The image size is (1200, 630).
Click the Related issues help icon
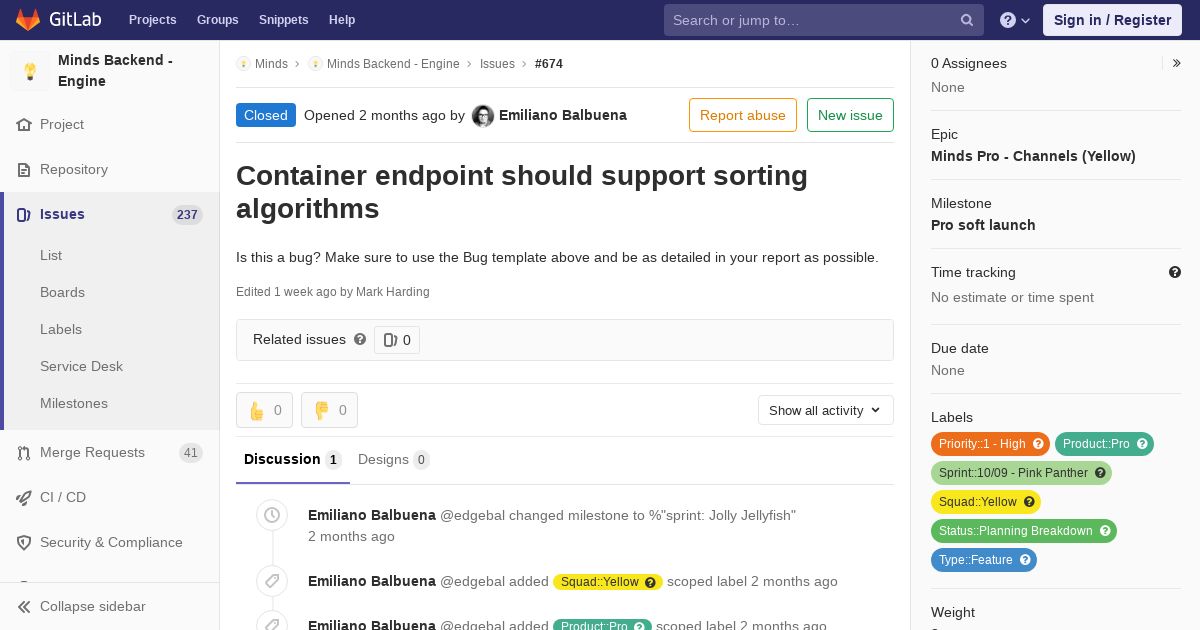(x=360, y=339)
